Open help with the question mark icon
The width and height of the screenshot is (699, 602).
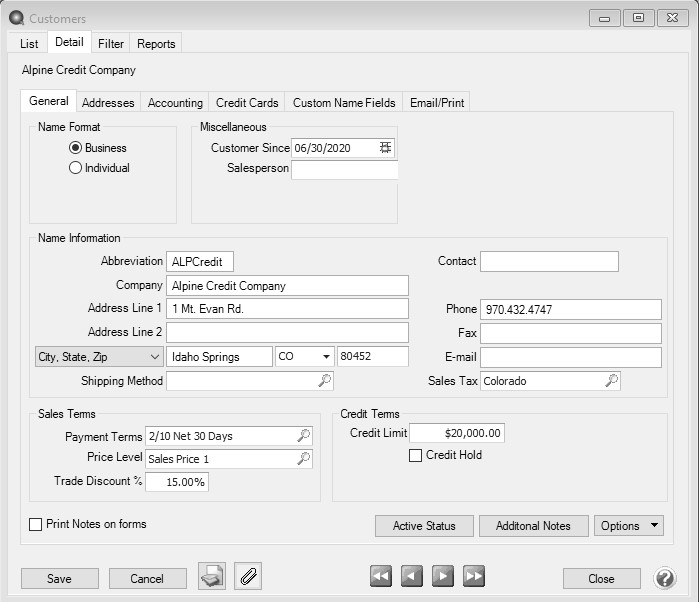665,578
